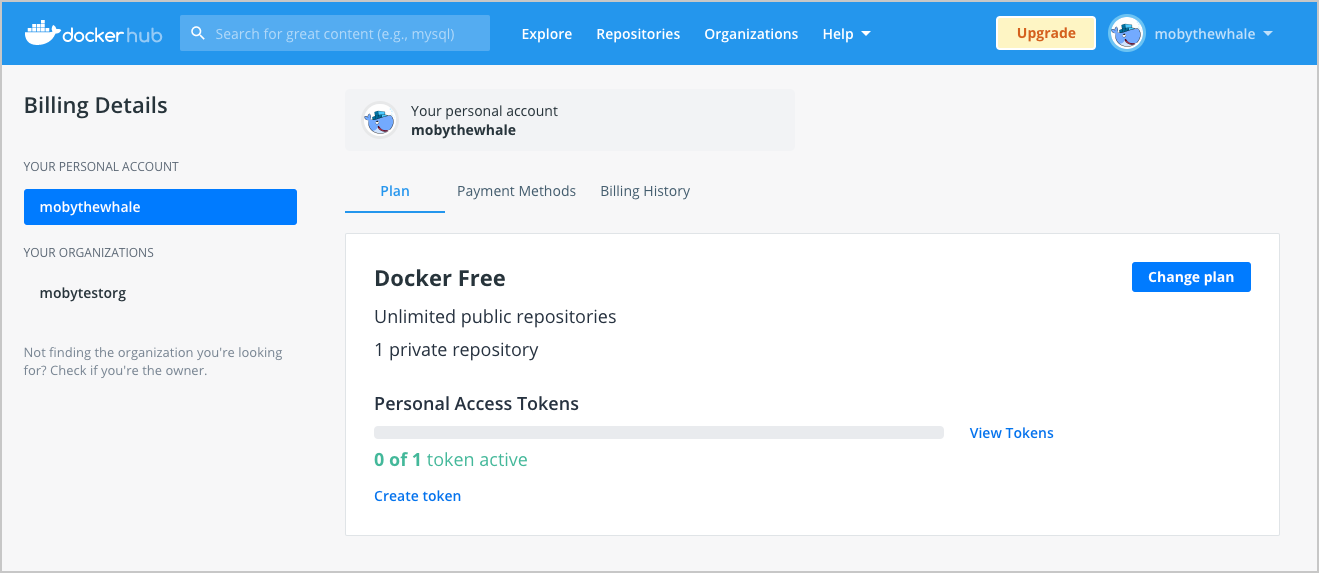Click the whale avatar in personal account card
This screenshot has height=573, width=1319.
point(380,120)
